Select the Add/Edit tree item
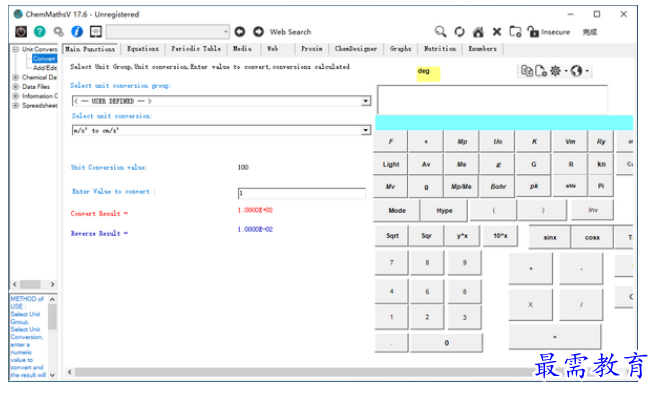The image size is (656, 397). tap(45, 68)
